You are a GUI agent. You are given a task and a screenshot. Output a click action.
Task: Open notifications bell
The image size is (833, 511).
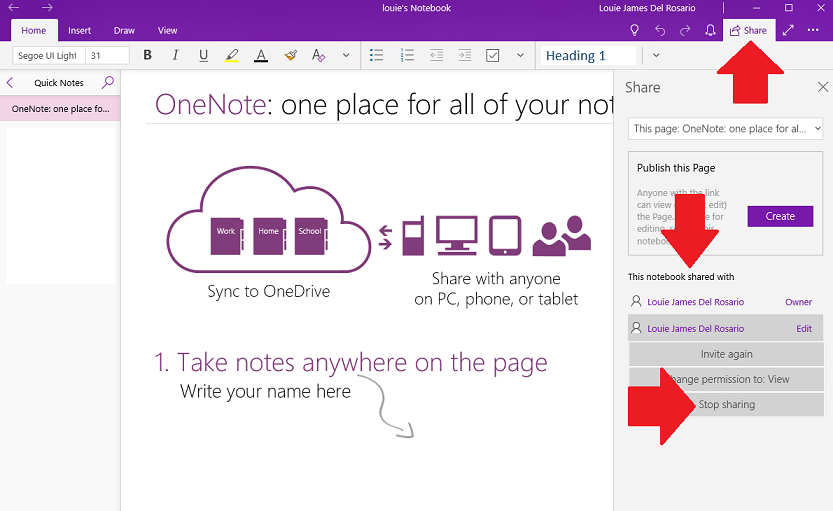tap(710, 30)
